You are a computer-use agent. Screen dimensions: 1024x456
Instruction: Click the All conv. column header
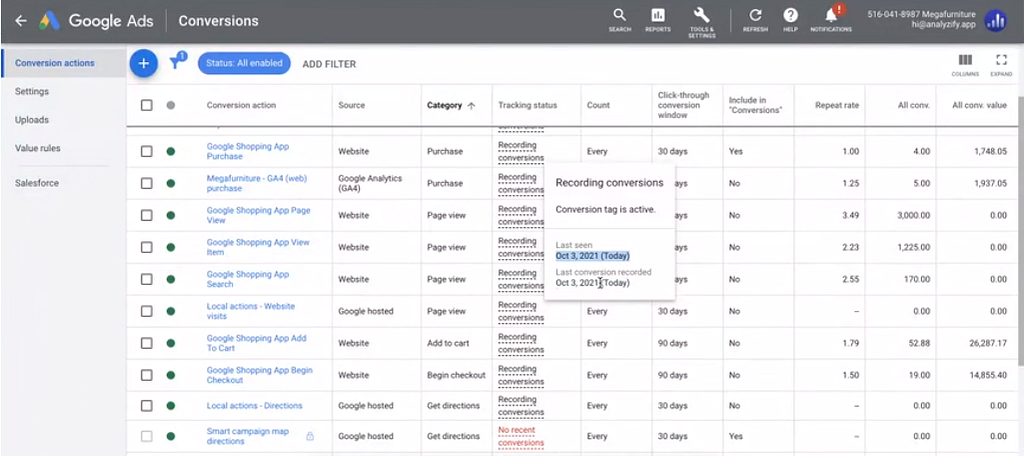(x=914, y=105)
